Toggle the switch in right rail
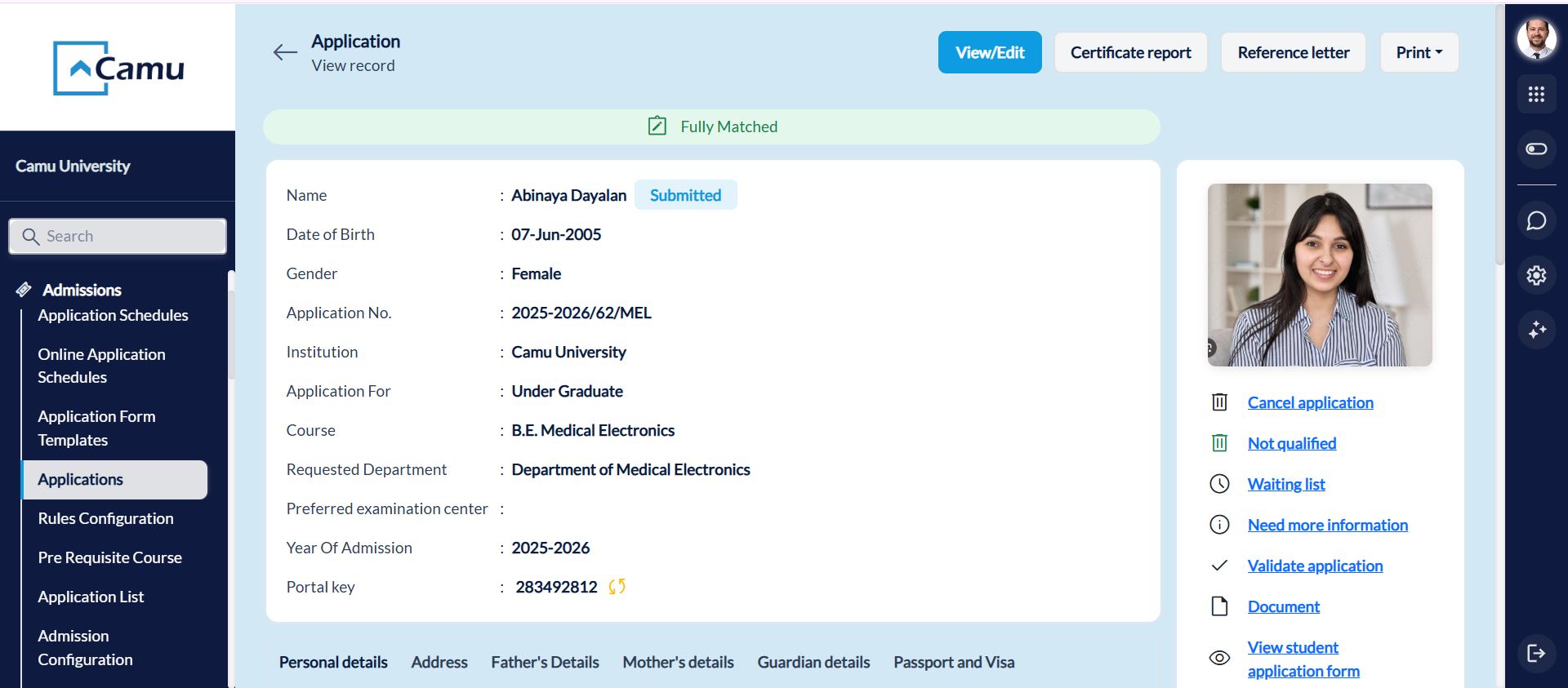1568x688 pixels. pos(1536,149)
